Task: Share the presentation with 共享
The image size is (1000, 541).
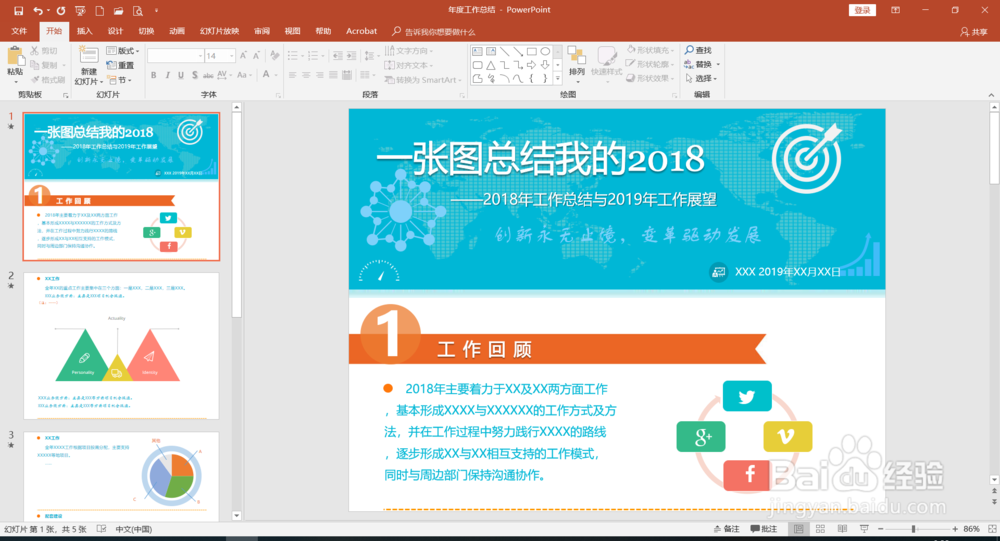Action: pos(974,31)
